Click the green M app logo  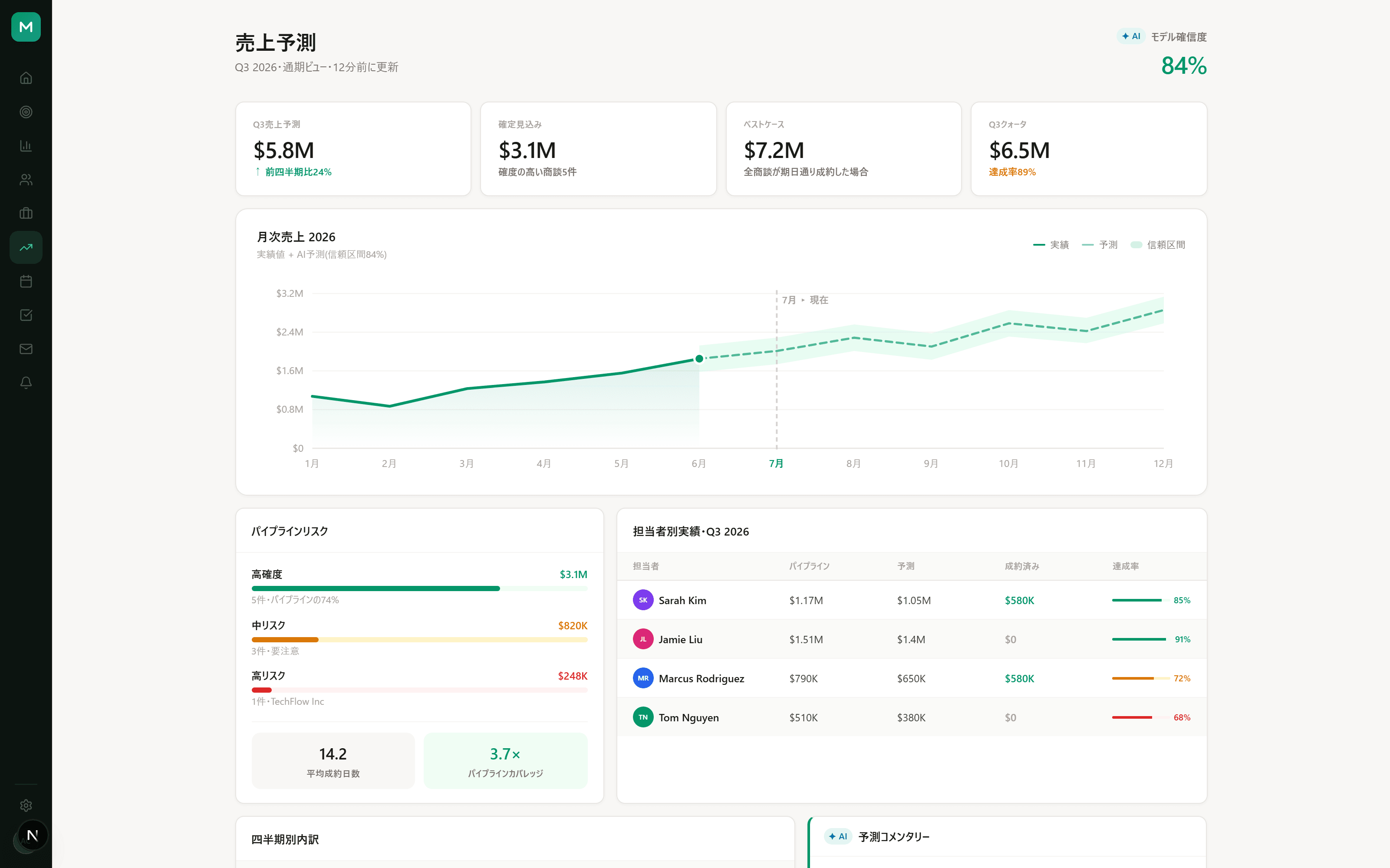click(x=26, y=26)
